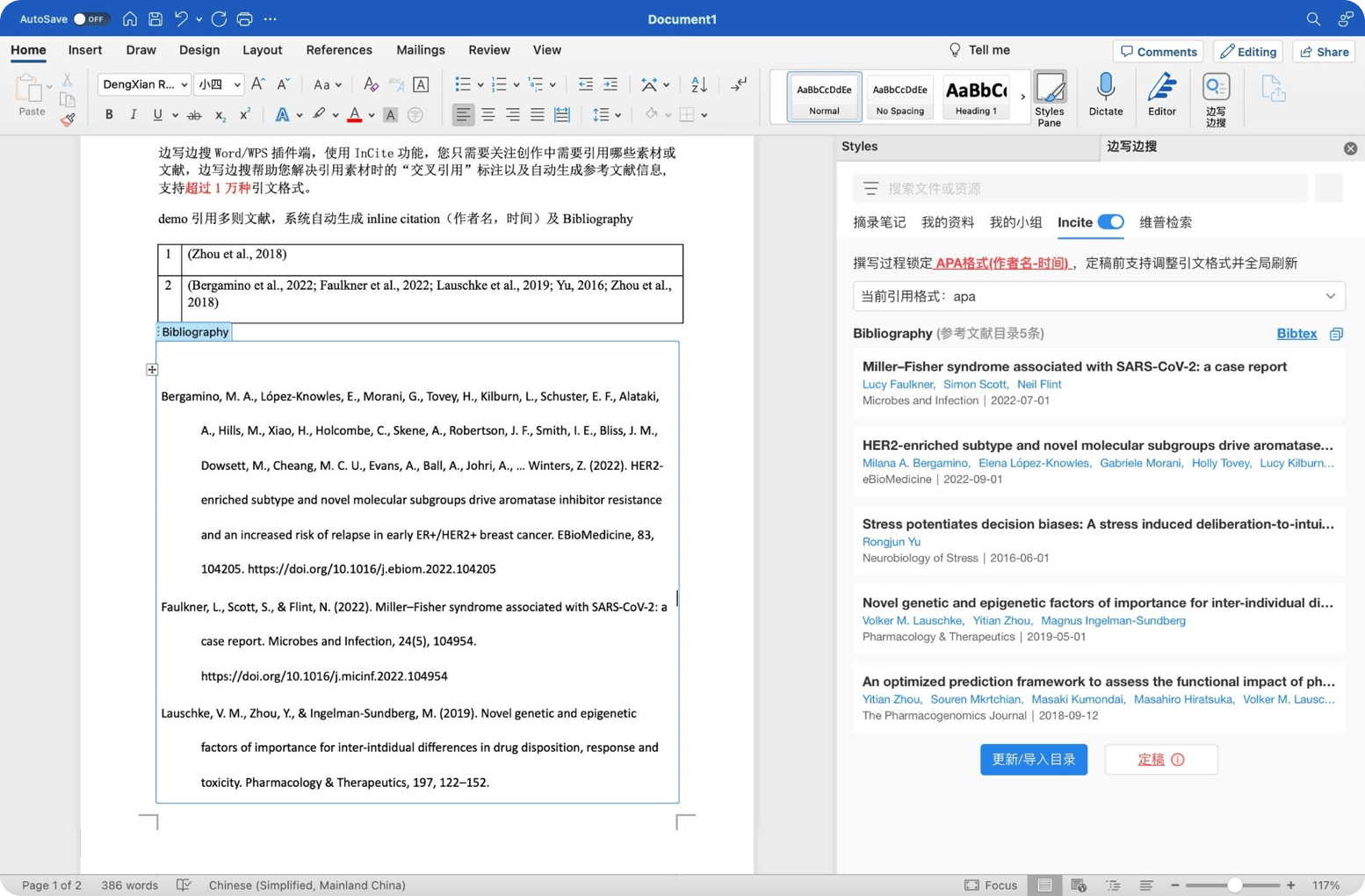The height and width of the screenshot is (896, 1365).
Task: Save the document
Action: tap(155, 18)
